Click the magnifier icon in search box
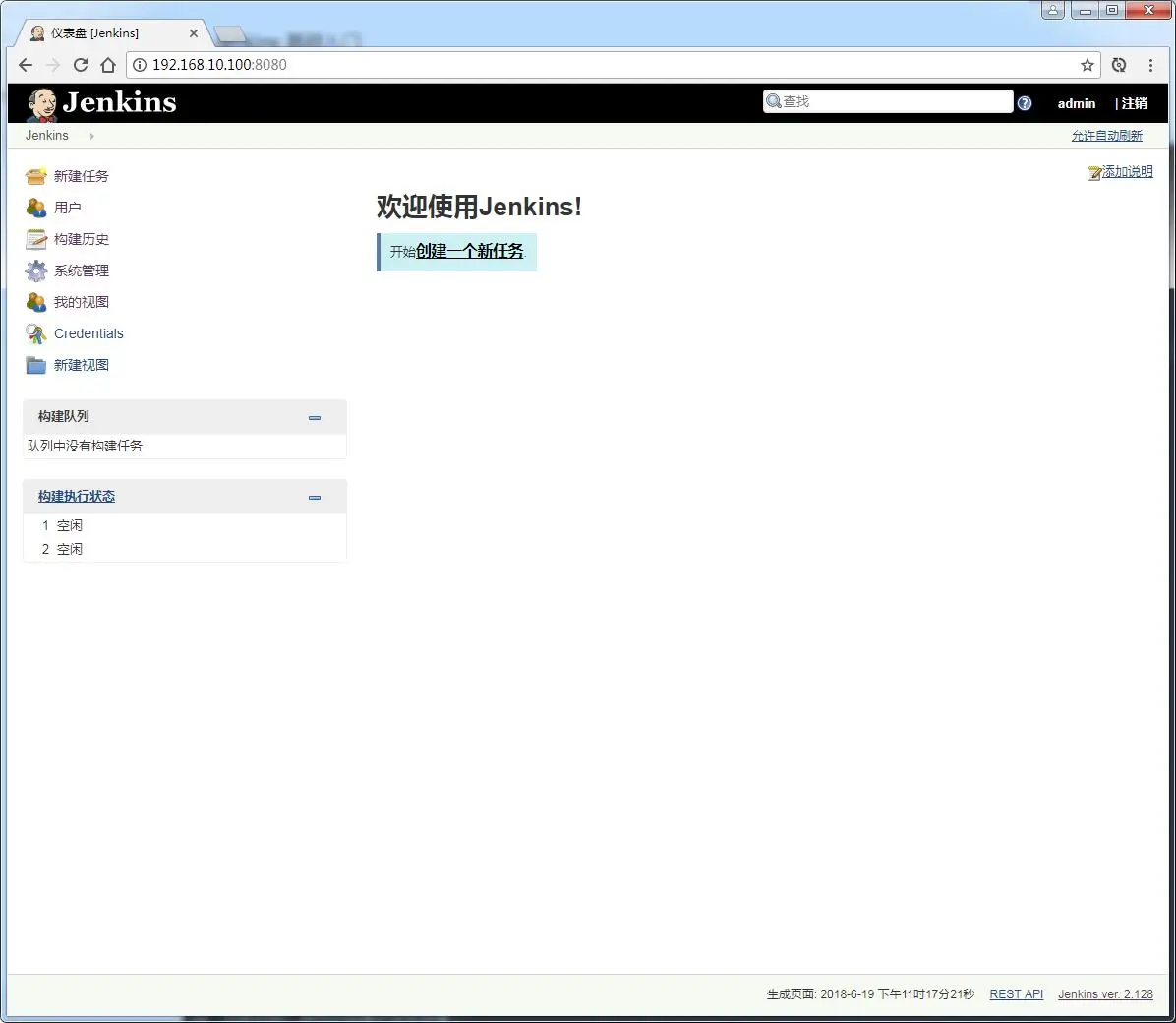Image resolution: width=1176 pixels, height=1023 pixels. [773, 101]
